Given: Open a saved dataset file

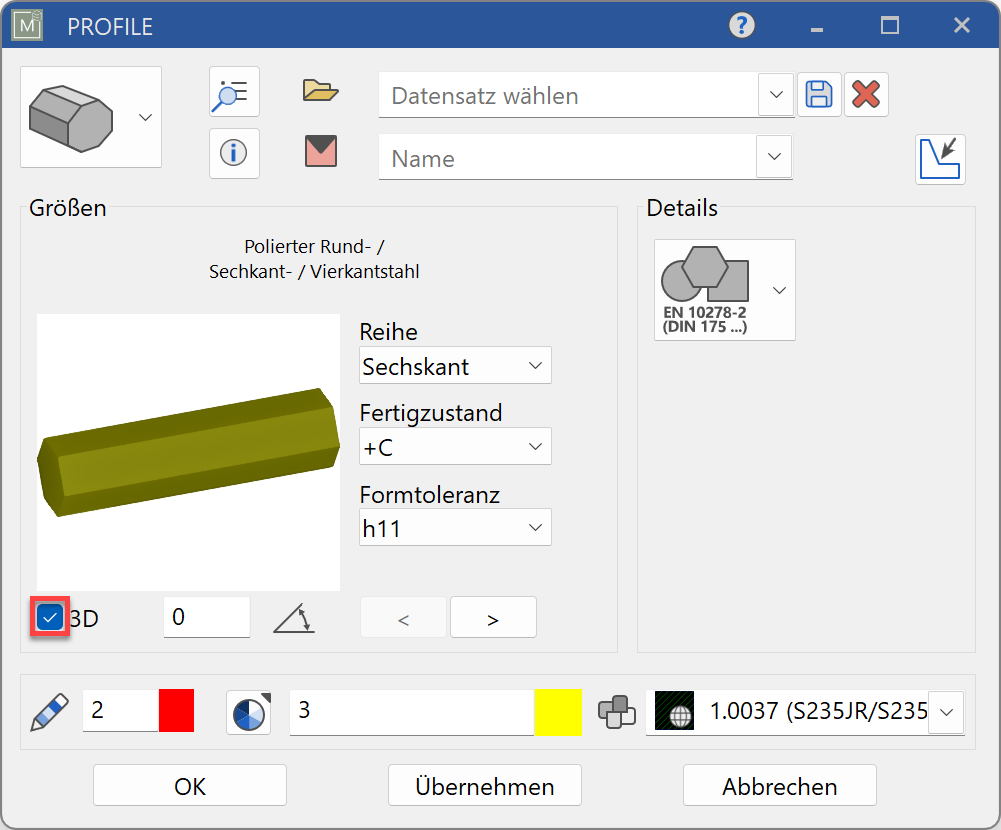Looking at the screenshot, I should [x=320, y=90].
